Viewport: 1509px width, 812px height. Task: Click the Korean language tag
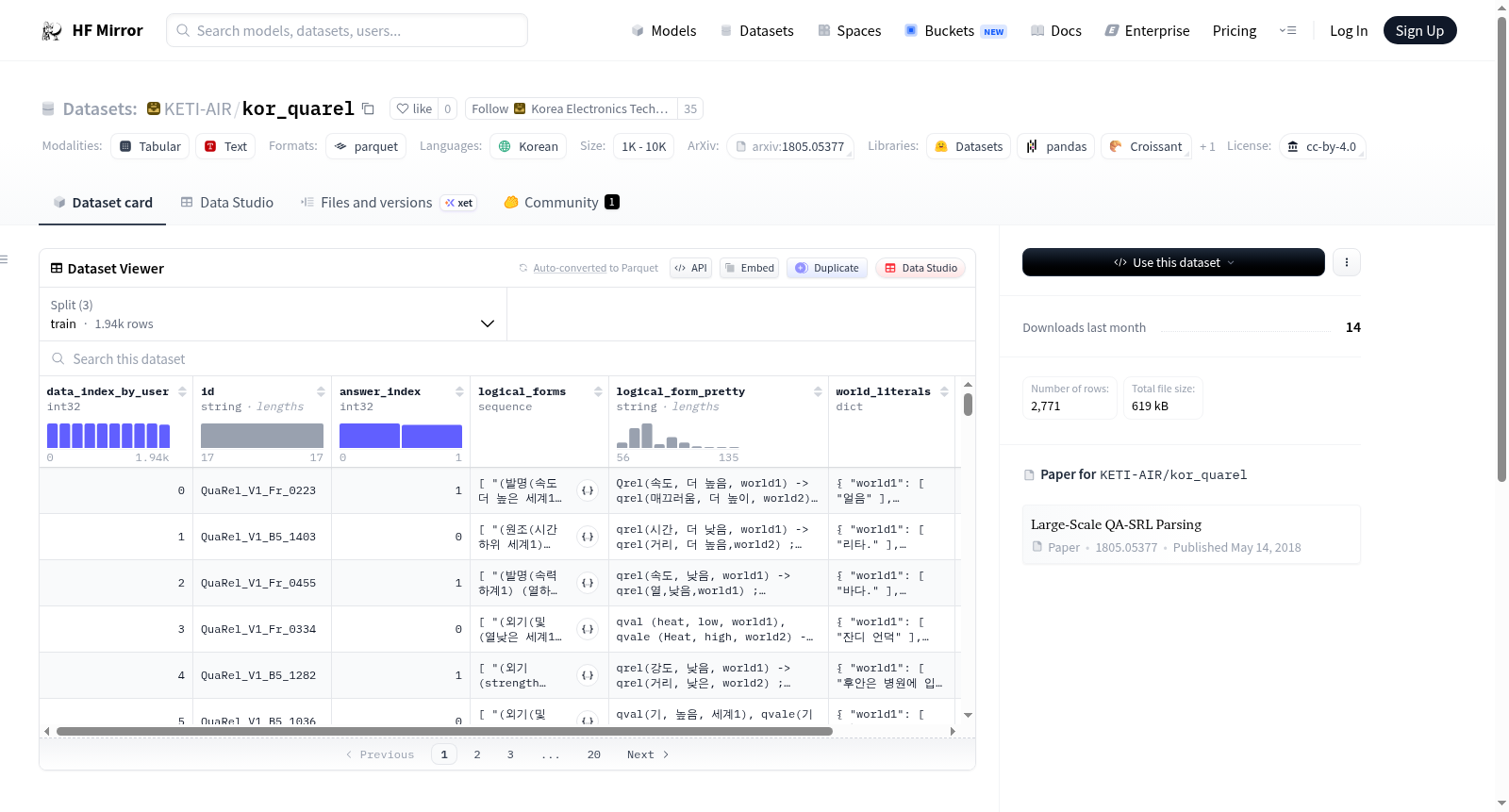(528, 146)
